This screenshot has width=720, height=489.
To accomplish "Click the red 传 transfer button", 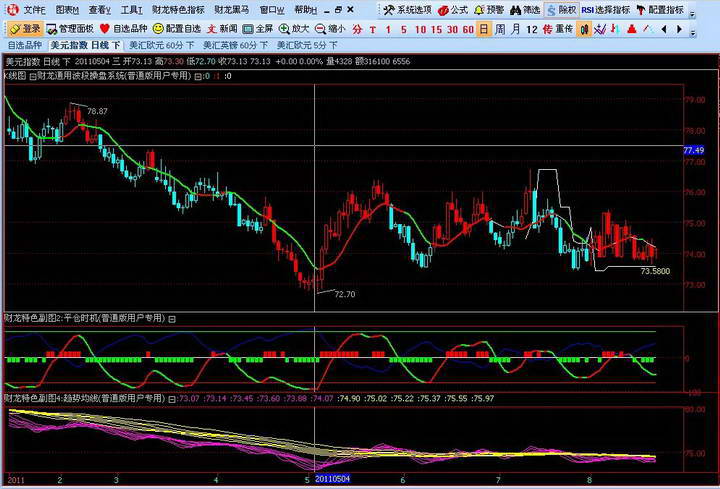I will (x=547, y=29).
